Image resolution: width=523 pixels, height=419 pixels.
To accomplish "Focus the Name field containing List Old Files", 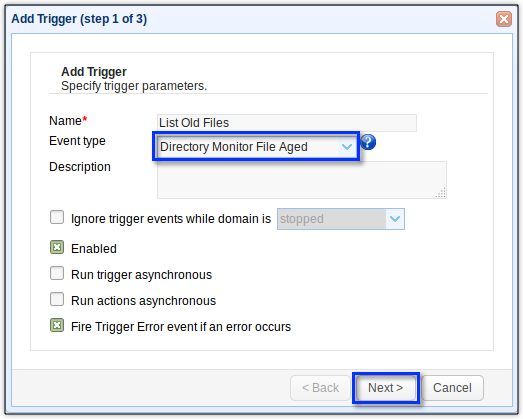I will click(287, 123).
